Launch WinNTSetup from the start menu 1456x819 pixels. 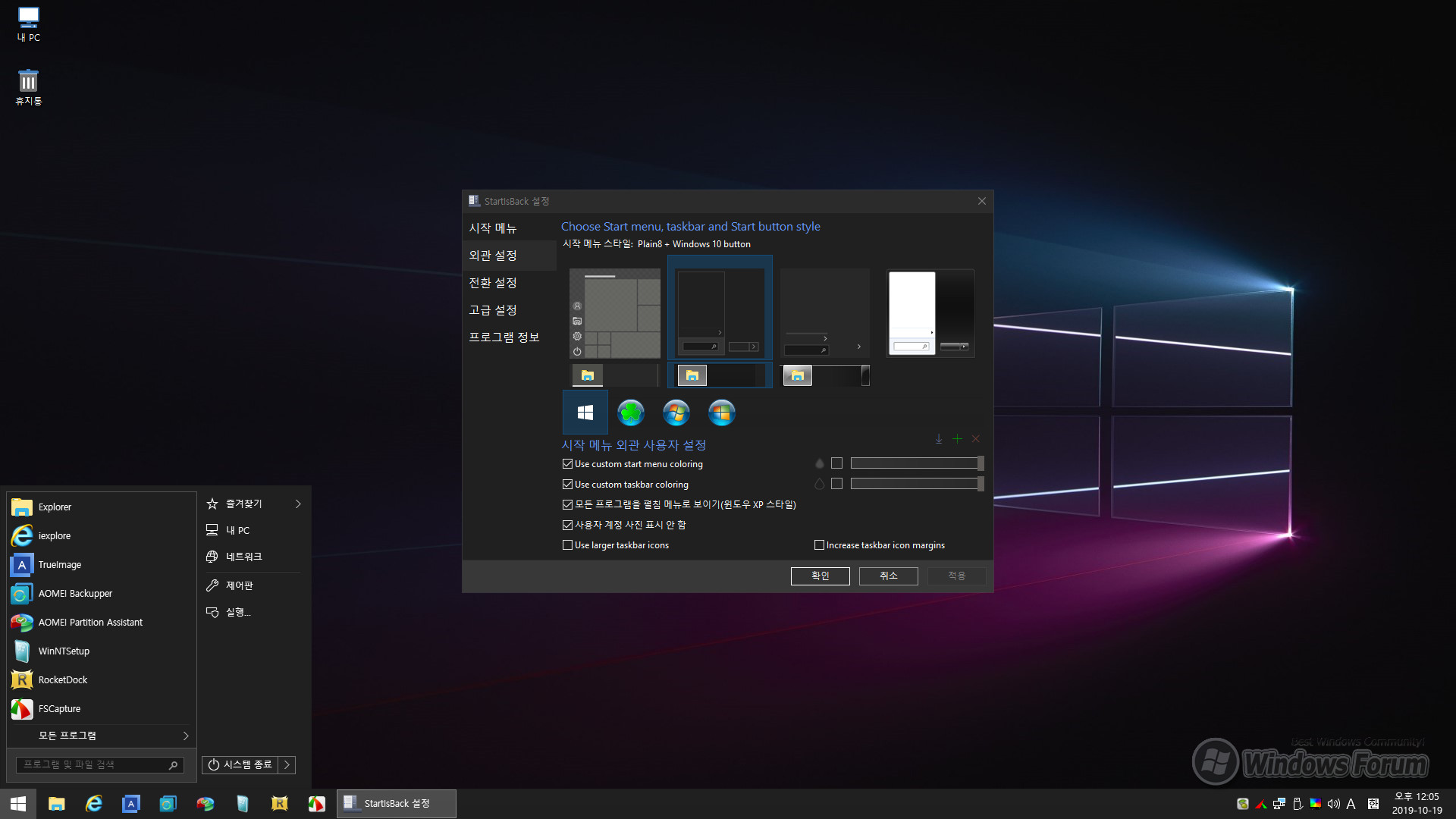pos(102,651)
